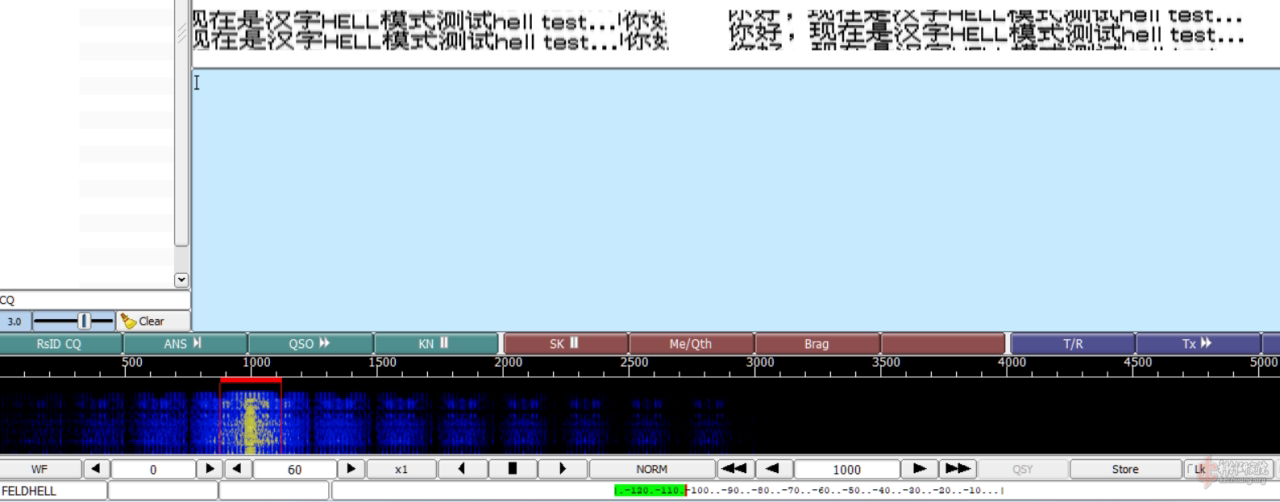This screenshot has height=502, width=1280.
Task: Run the T/R macro button
Action: (1073, 344)
